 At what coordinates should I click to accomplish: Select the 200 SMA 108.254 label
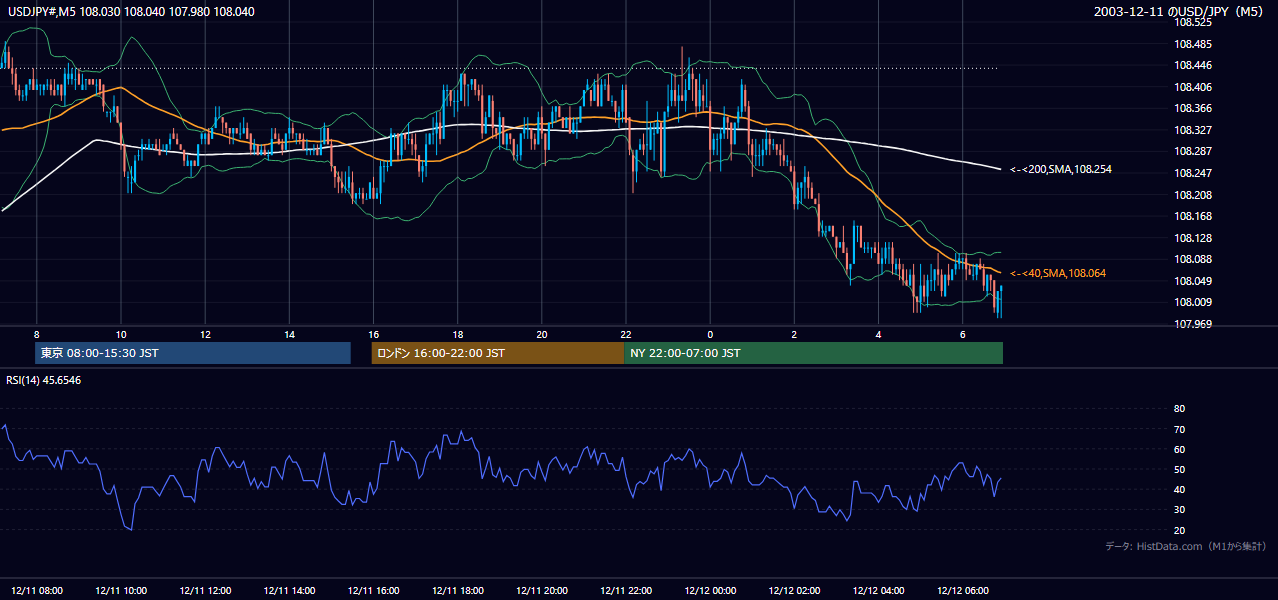[x=1061, y=170]
